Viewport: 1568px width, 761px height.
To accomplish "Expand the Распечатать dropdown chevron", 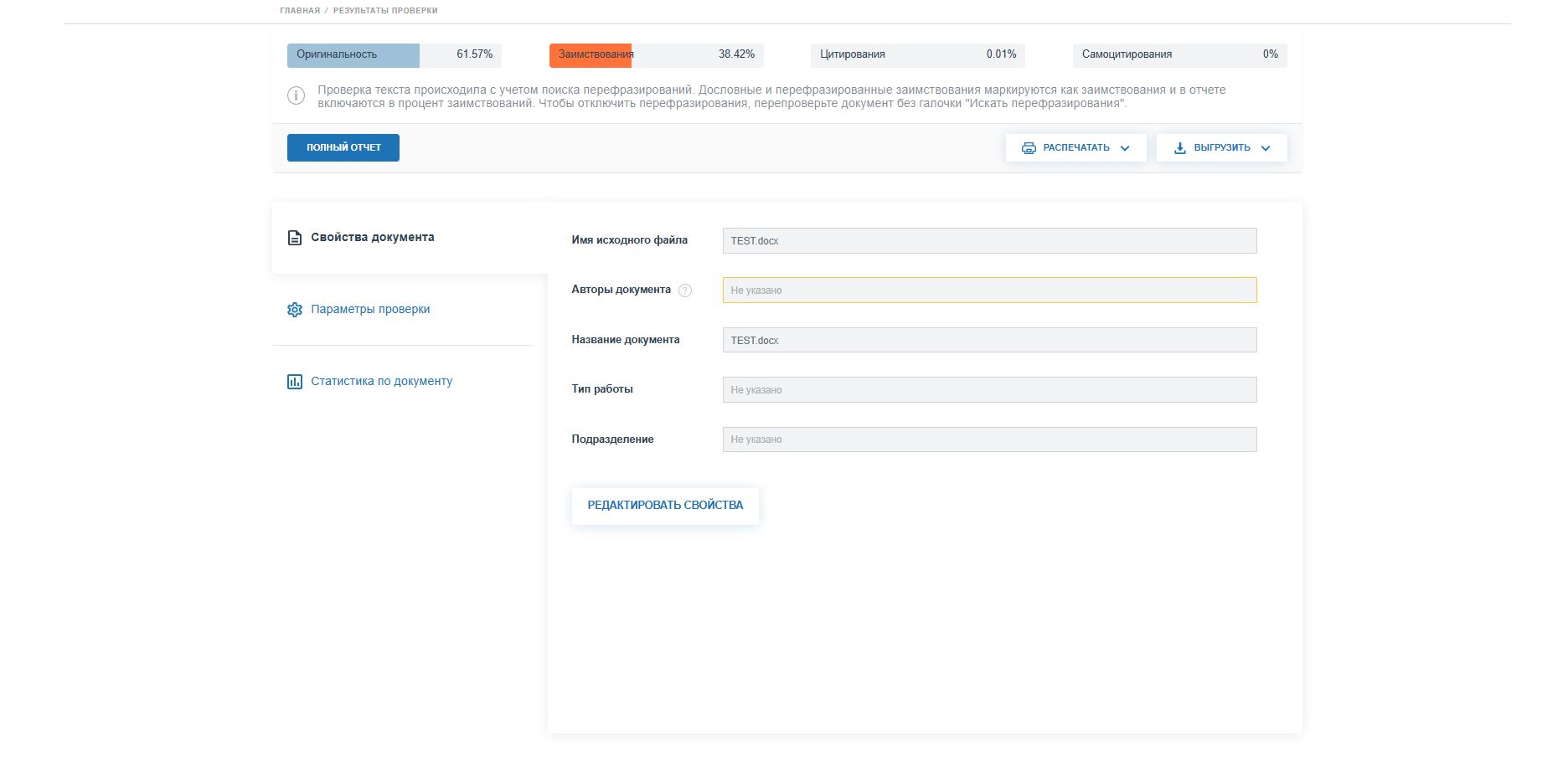I will pyautogui.click(x=1125, y=148).
